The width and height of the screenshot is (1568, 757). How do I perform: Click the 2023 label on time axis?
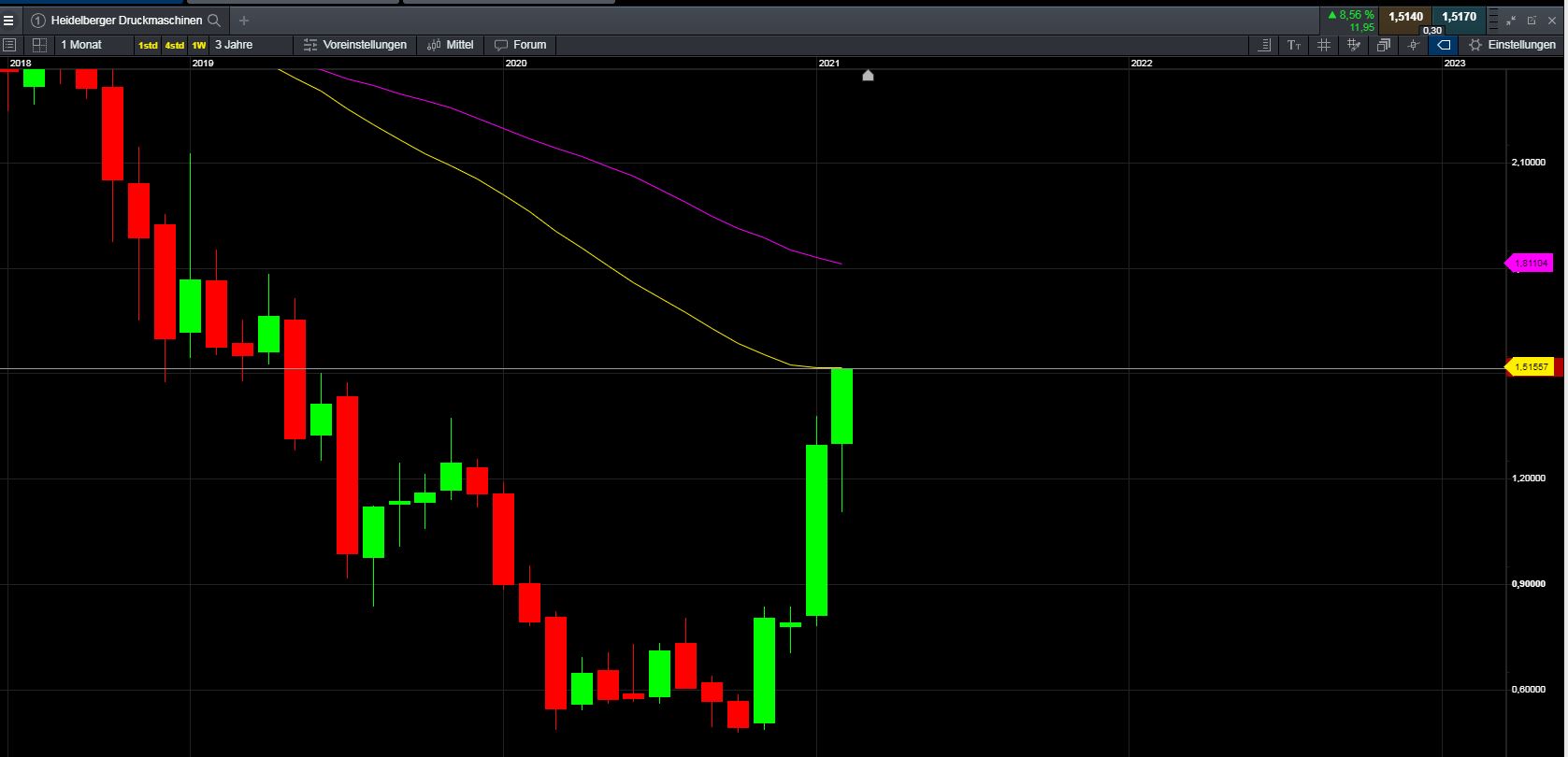(1454, 64)
